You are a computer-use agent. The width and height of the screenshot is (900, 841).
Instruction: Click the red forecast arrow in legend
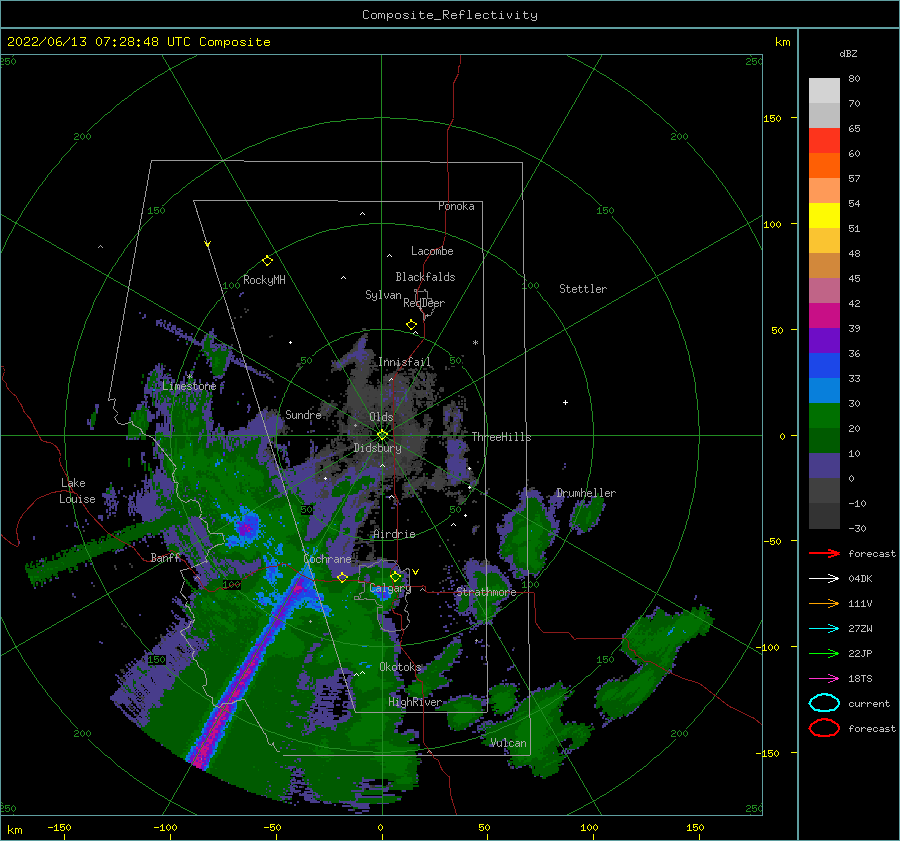[824, 553]
